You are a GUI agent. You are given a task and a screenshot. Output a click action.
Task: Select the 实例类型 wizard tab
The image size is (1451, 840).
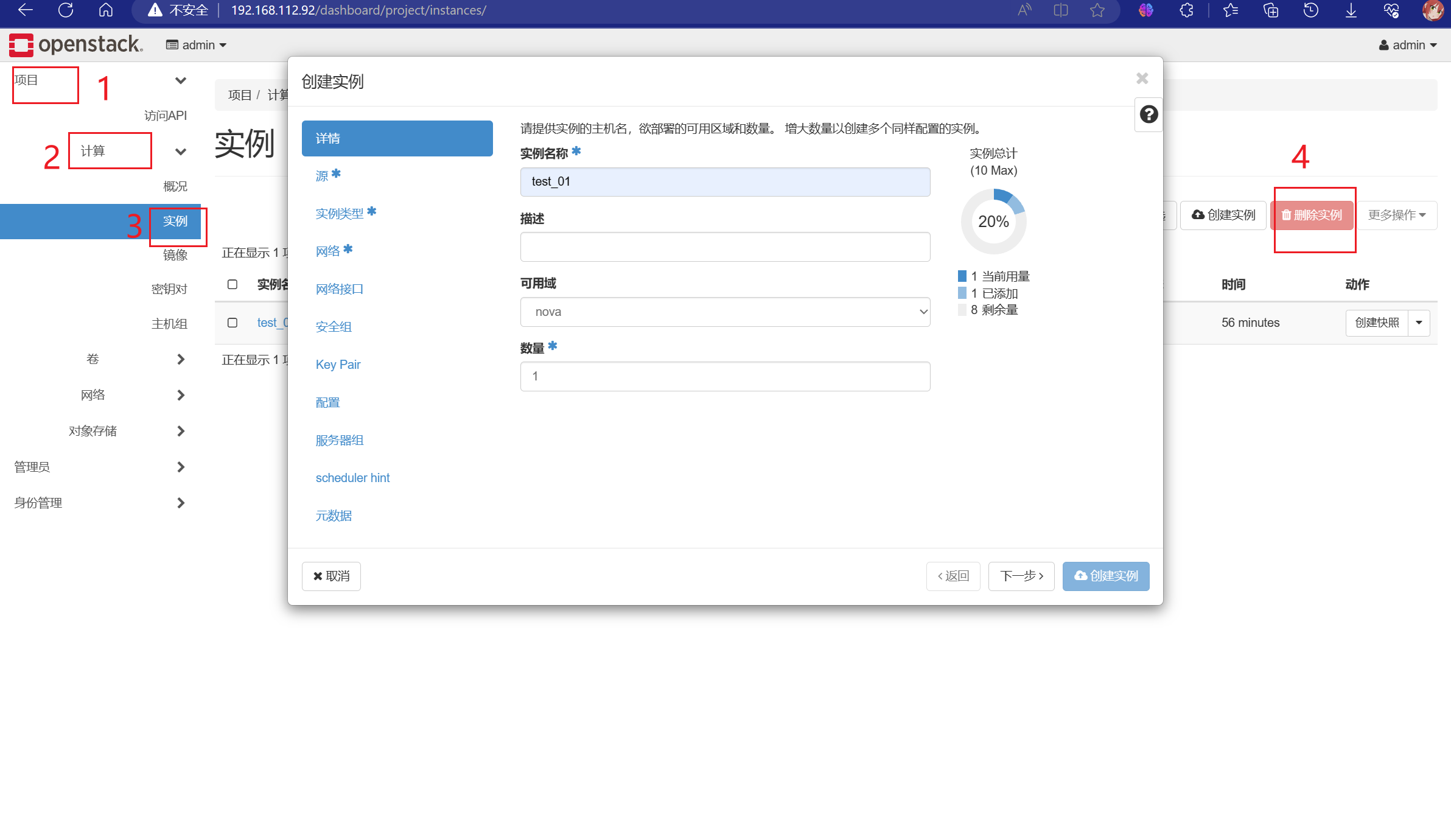pyautogui.click(x=340, y=214)
